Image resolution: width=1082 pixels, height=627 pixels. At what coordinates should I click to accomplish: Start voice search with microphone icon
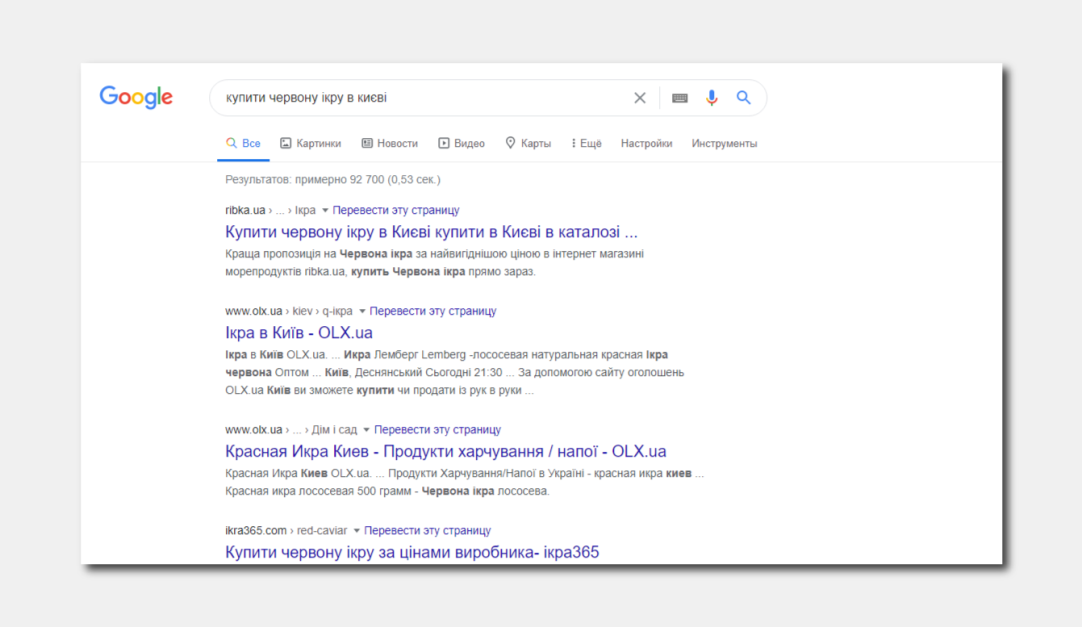tap(711, 98)
